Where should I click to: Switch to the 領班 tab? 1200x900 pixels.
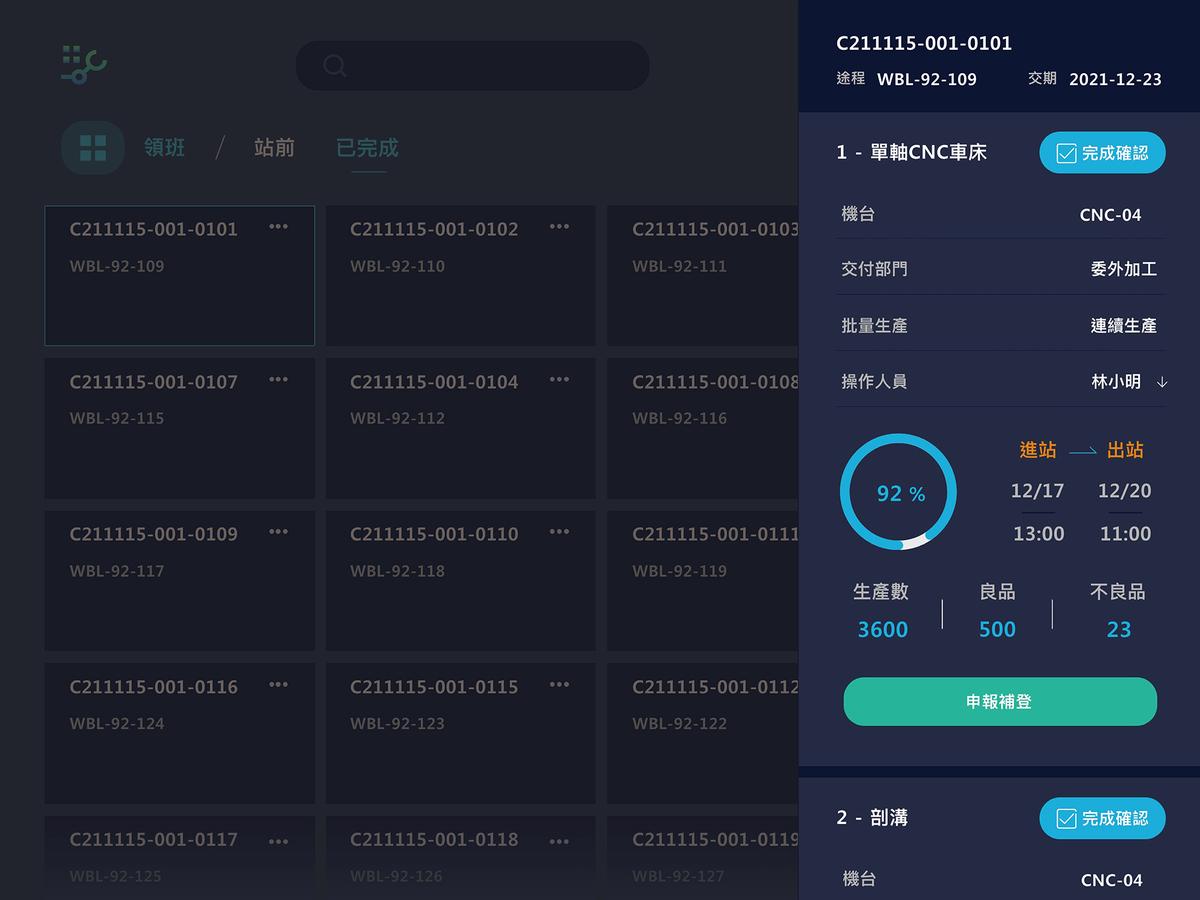(x=164, y=148)
